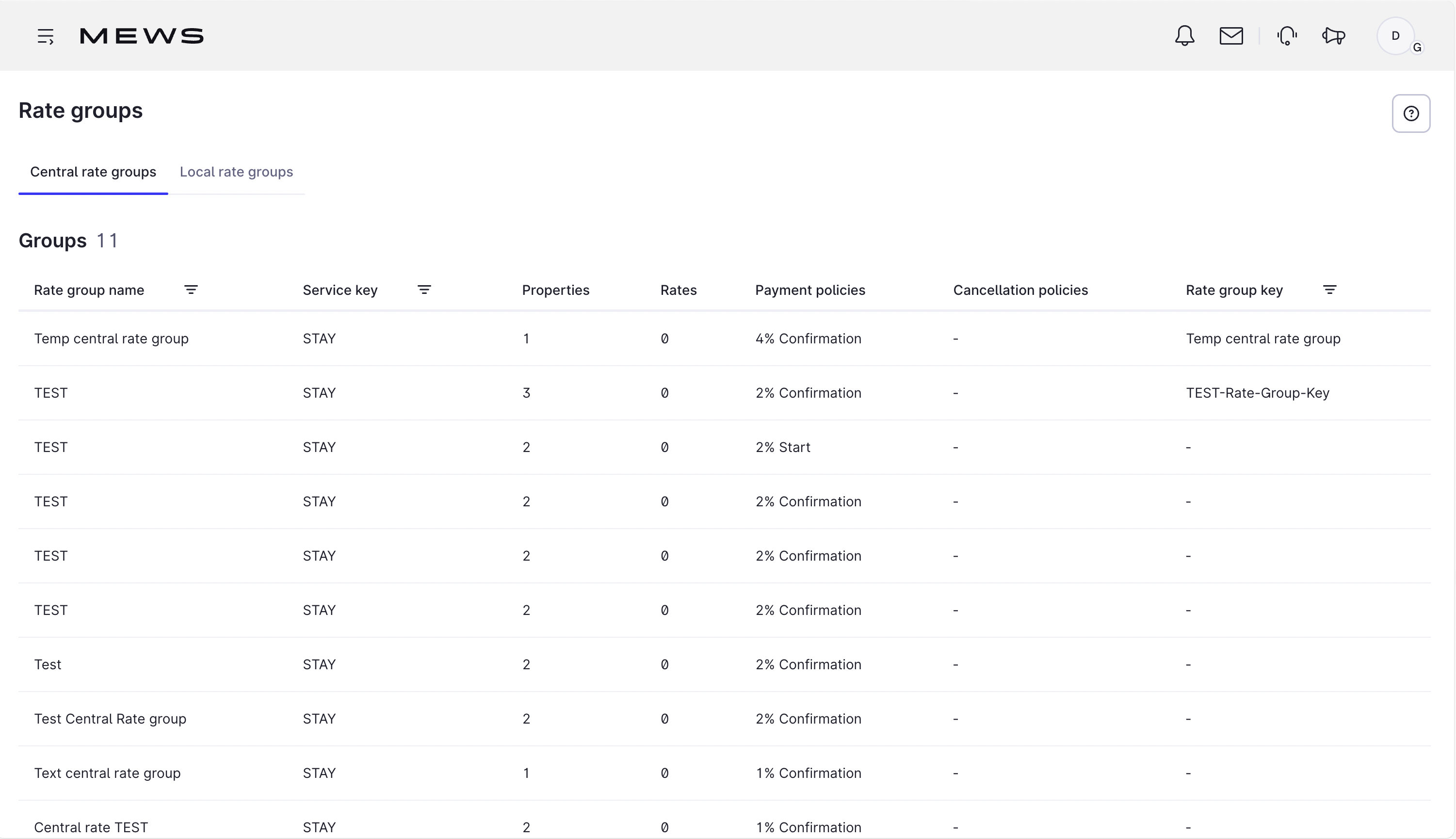Select 1% Confirmation in Text central rate group row
Screen dimensions: 1456x839
click(809, 773)
